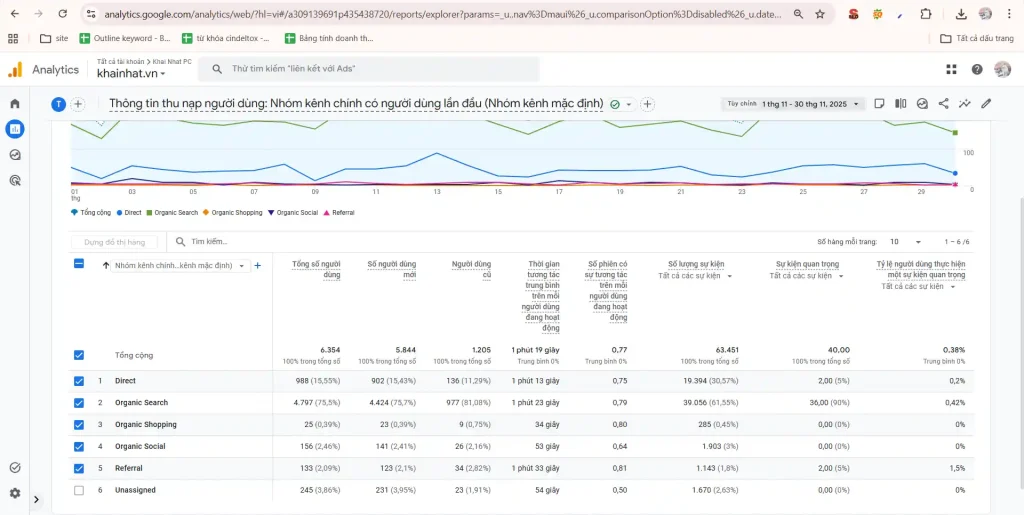1024x515 pixels.
Task: Click the Analytics search field
Action: [369, 69]
